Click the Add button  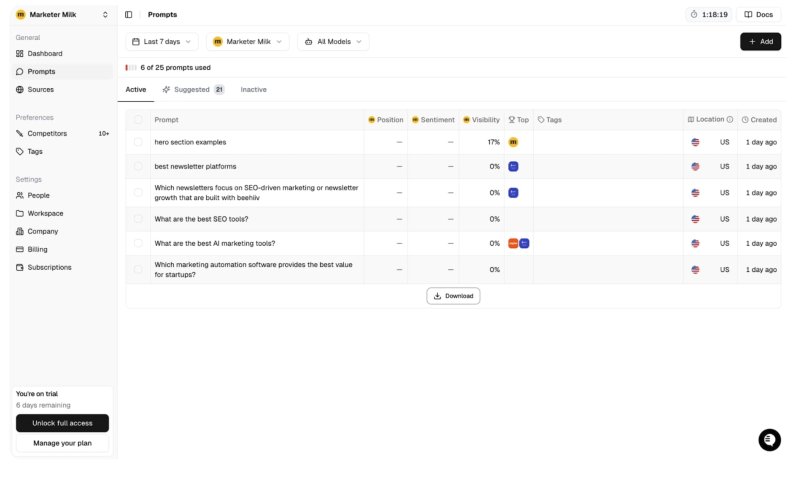(760, 42)
